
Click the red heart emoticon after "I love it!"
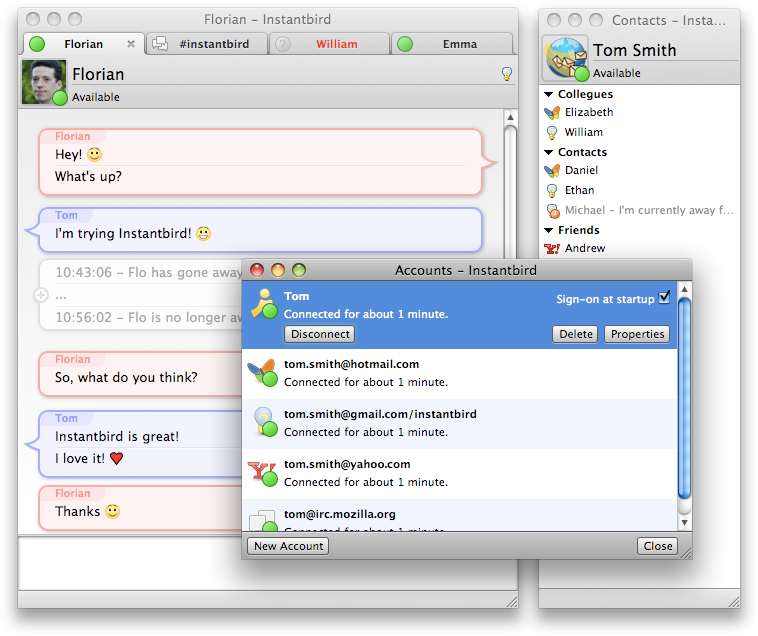click(117, 458)
